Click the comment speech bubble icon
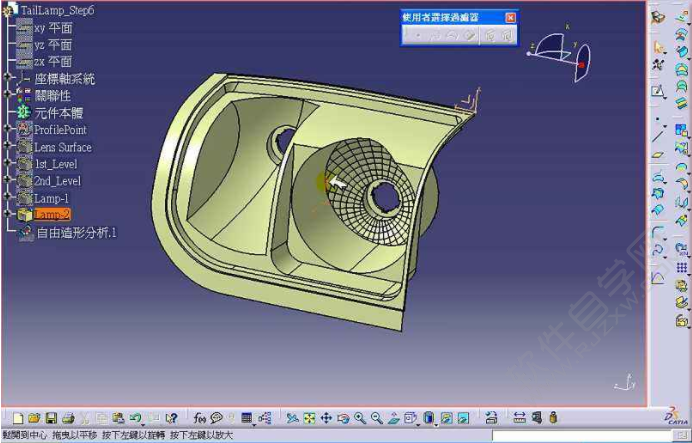Screen dimensions: 692x443 pos(216,418)
